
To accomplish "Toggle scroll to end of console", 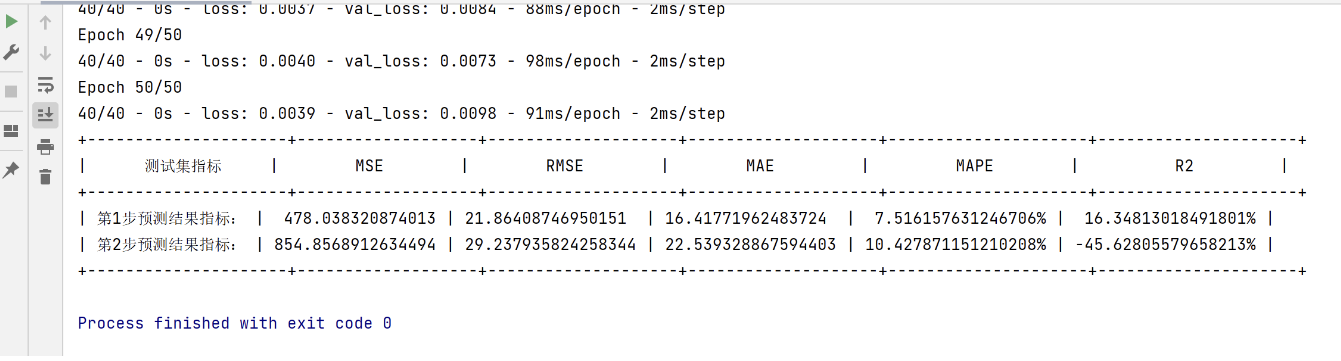I will (45, 115).
